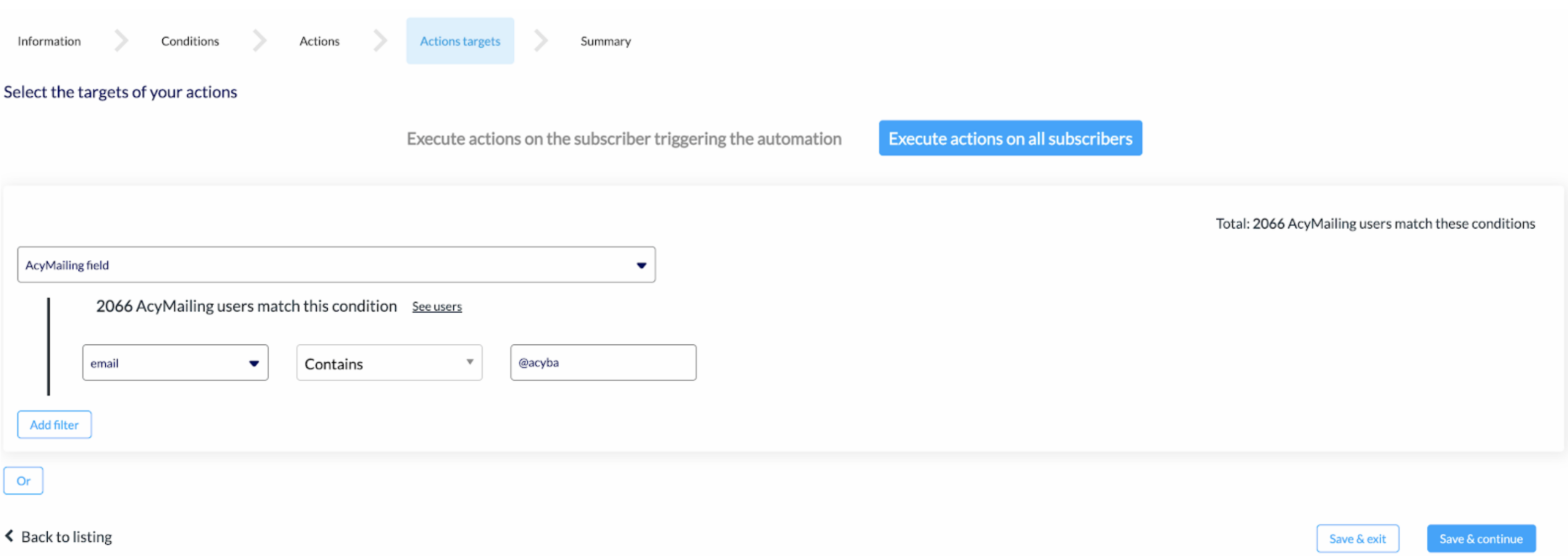1568x556 pixels.
Task: Expand the email field dropdown
Action: pos(175,363)
